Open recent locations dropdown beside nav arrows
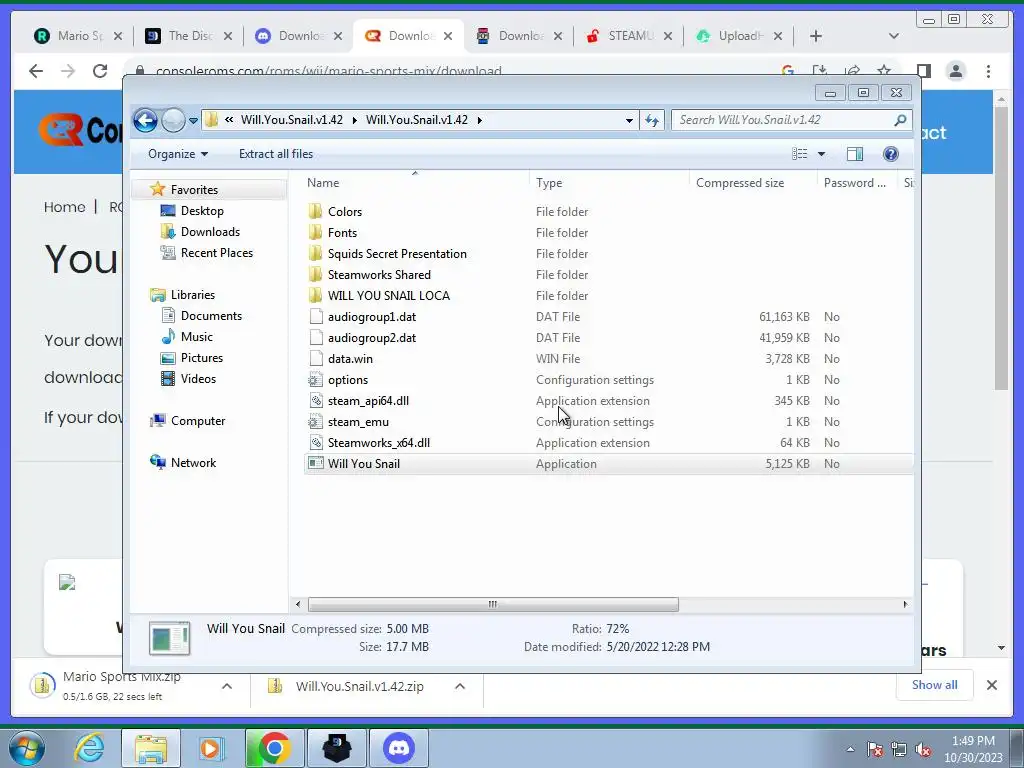Screen dimensions: 1024x768 click(193, 121)
